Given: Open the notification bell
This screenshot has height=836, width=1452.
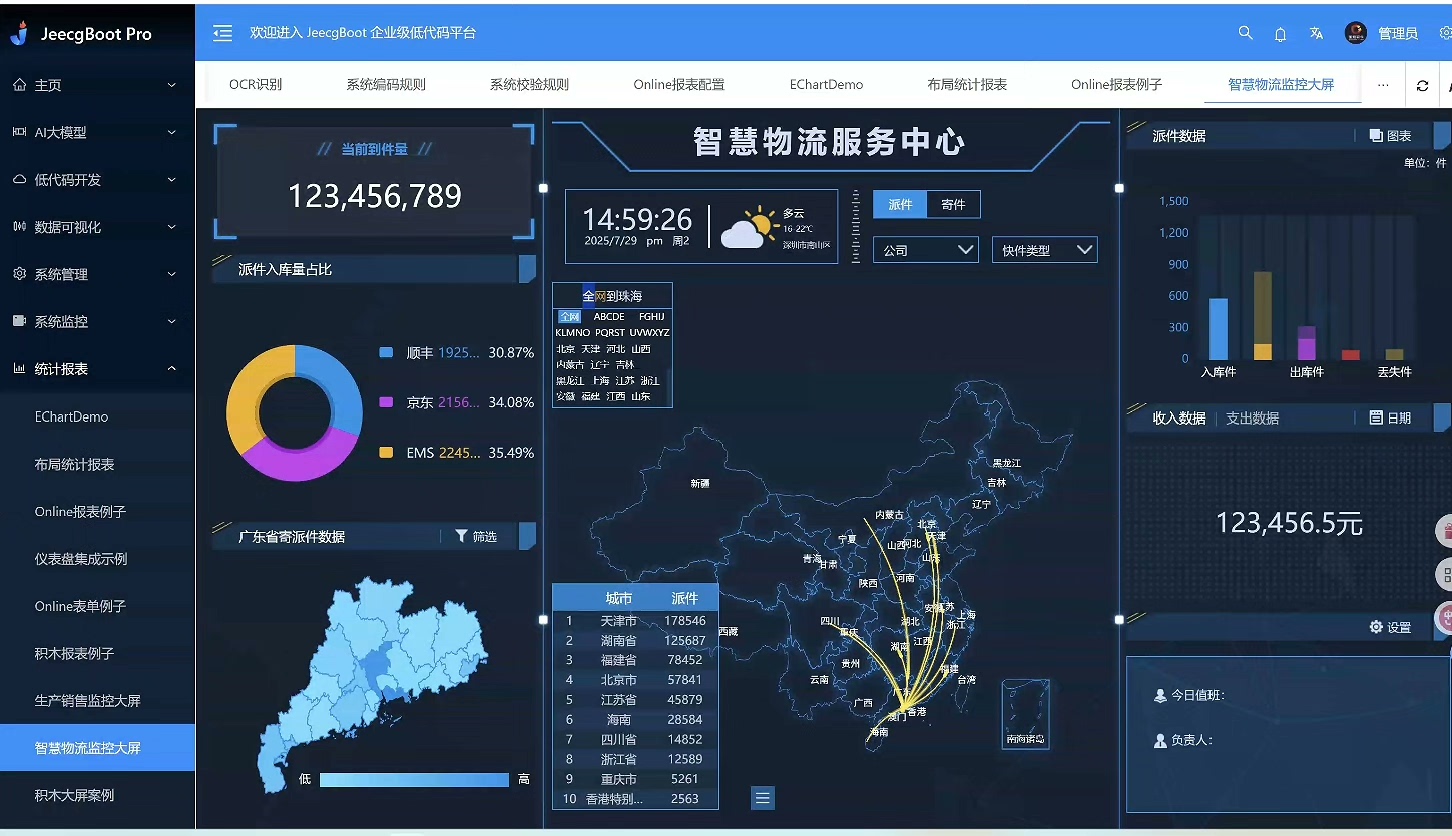Looking at the screenshot, I should pos(1280,34).
